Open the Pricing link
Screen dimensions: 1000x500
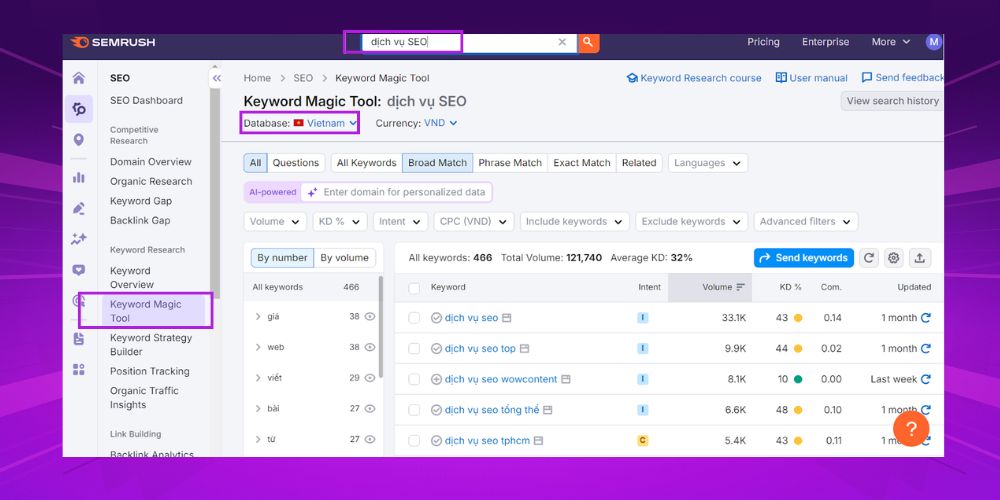click(x=763, y=42)
